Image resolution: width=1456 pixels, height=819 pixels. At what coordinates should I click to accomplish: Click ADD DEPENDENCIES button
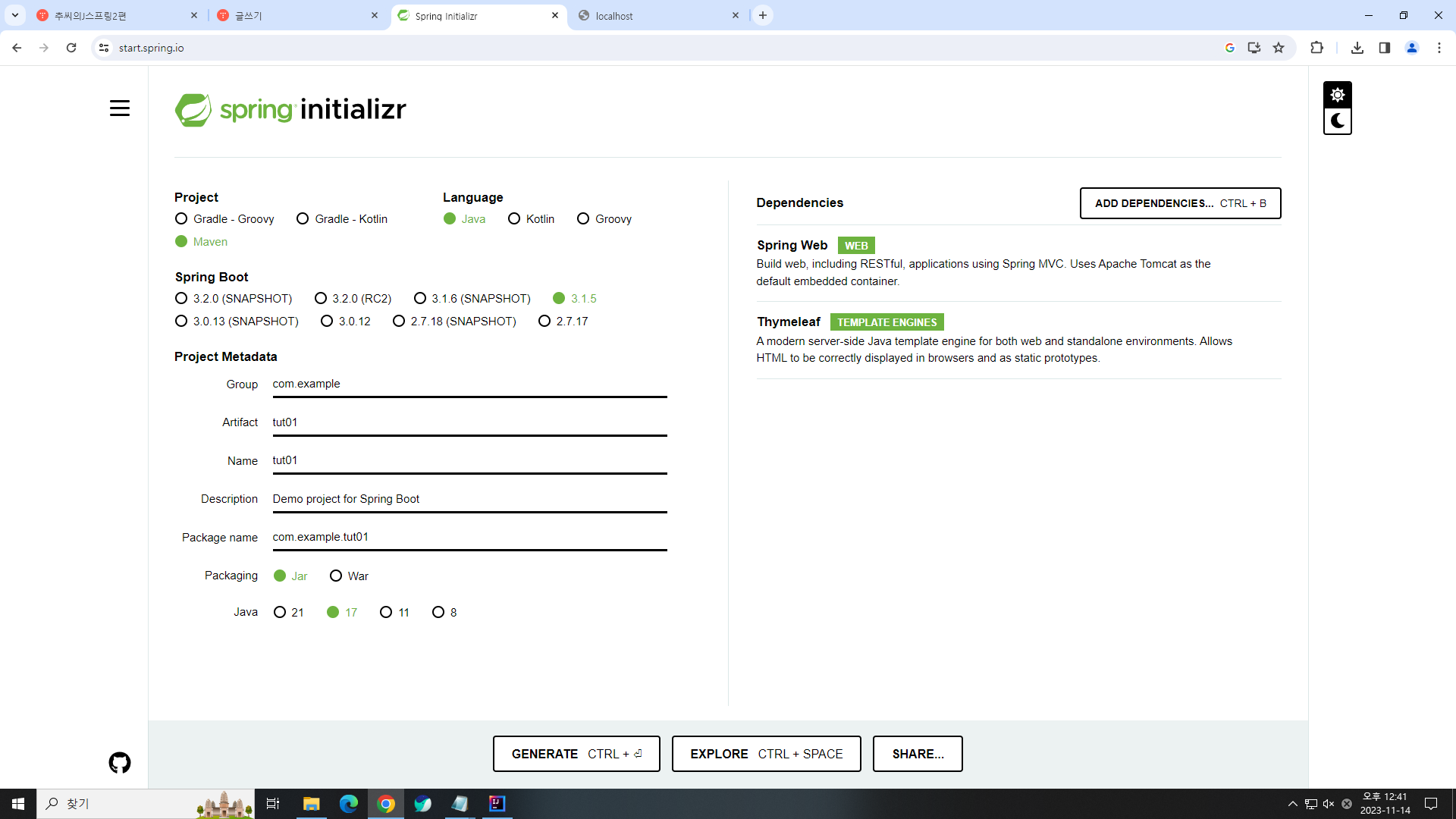[1180, 203]
